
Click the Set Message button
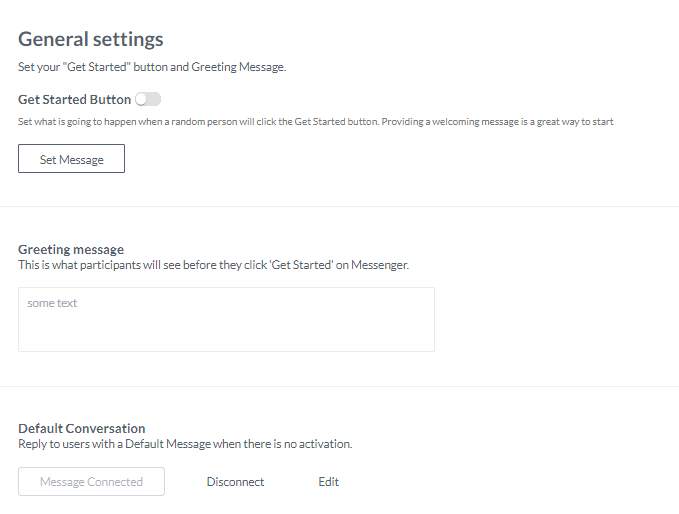click(71, 159)
